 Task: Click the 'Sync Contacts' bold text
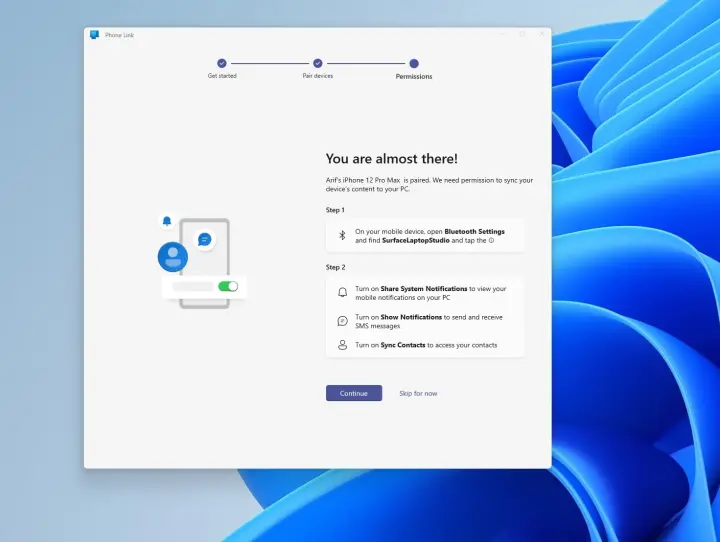pos(403,345)
